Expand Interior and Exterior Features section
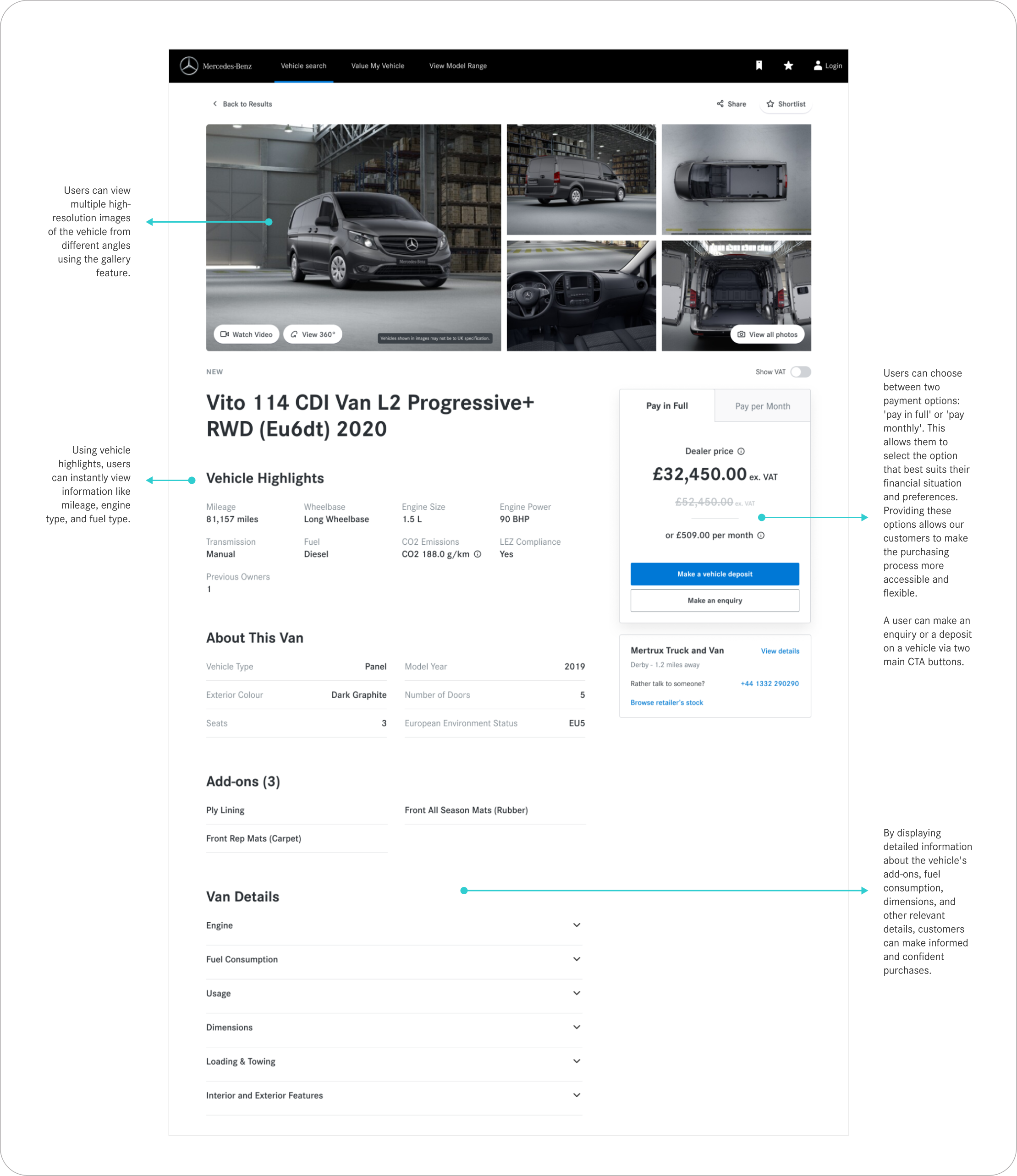Image resolution: width=1017 pixels, height=1176 pixels. tap(394, 1095)
